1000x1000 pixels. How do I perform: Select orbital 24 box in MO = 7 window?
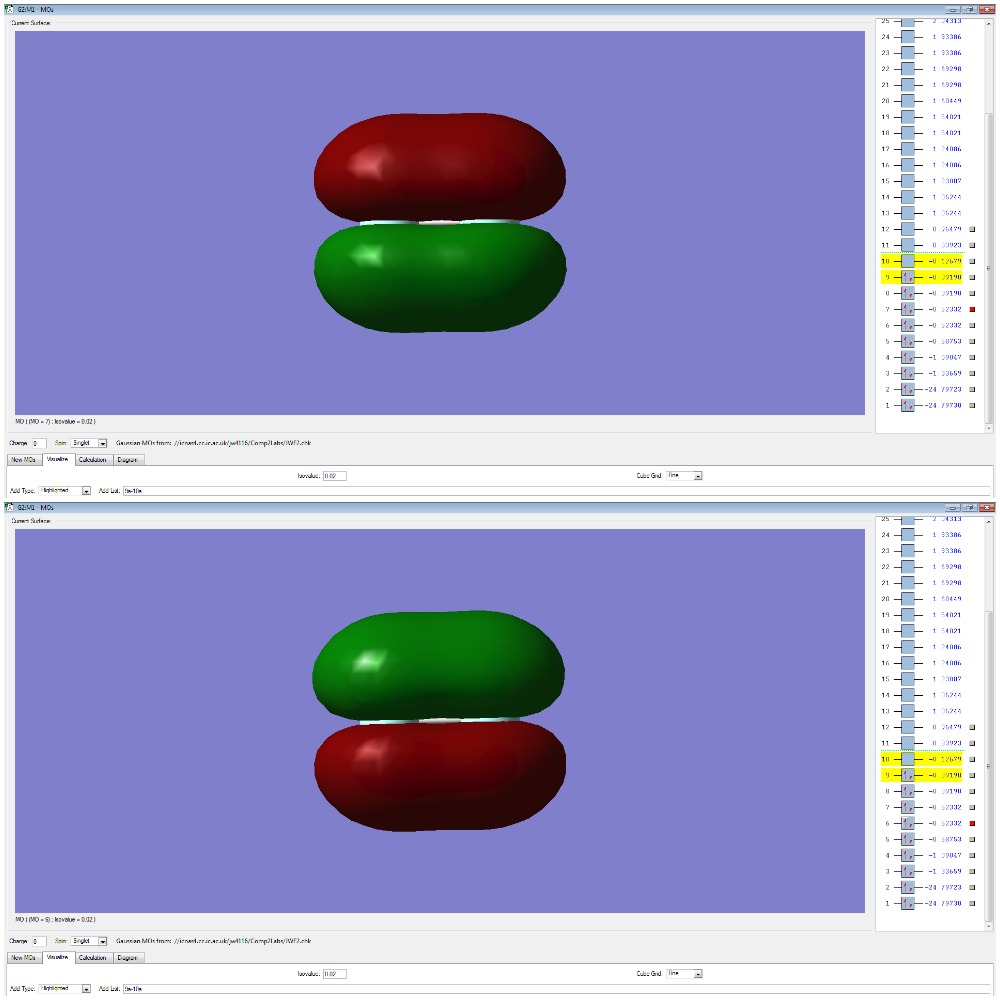coord(907,37)
